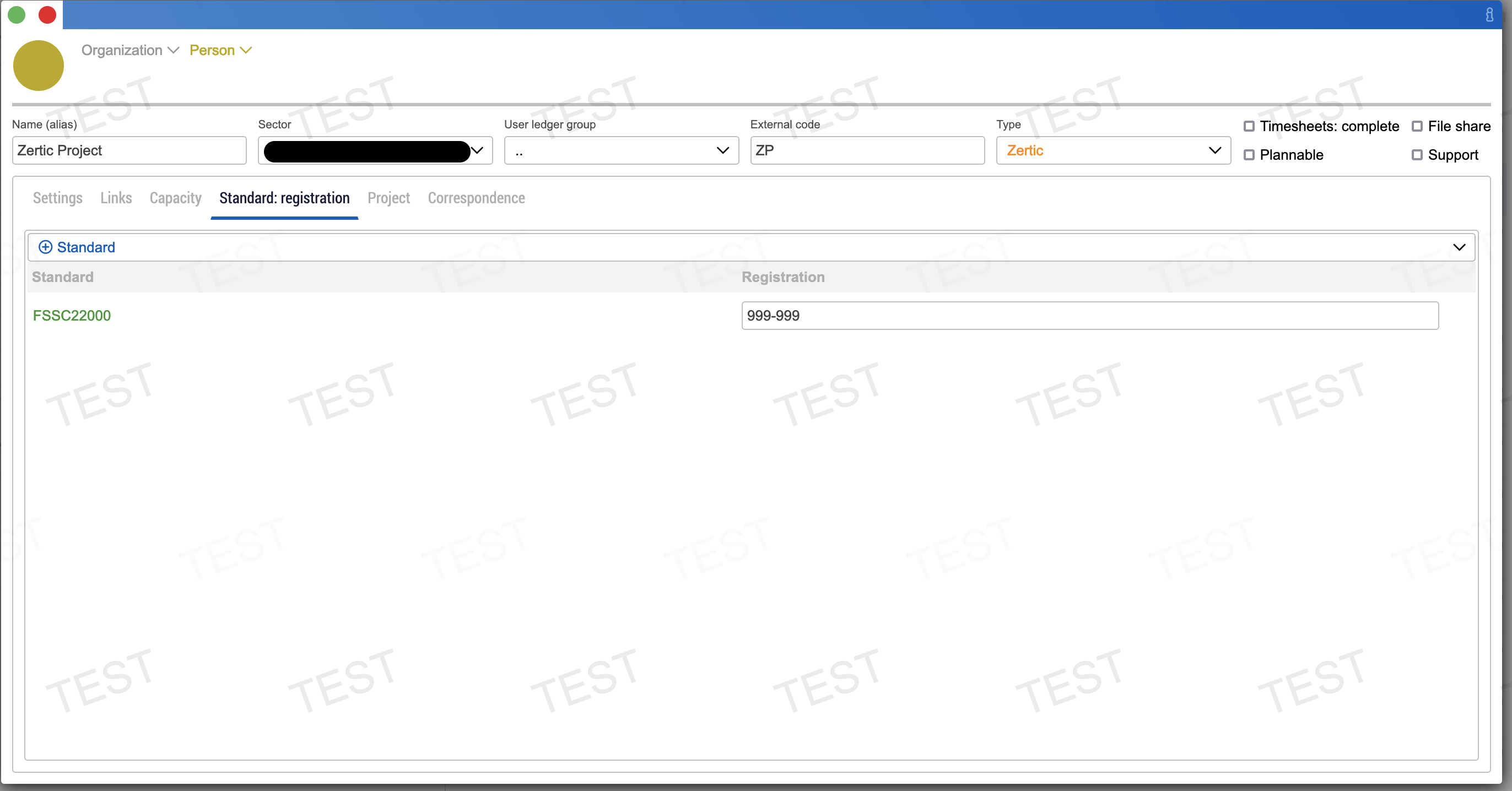Switch to the Settings tab
The image size is (1512, 791).
click(57, 198)
